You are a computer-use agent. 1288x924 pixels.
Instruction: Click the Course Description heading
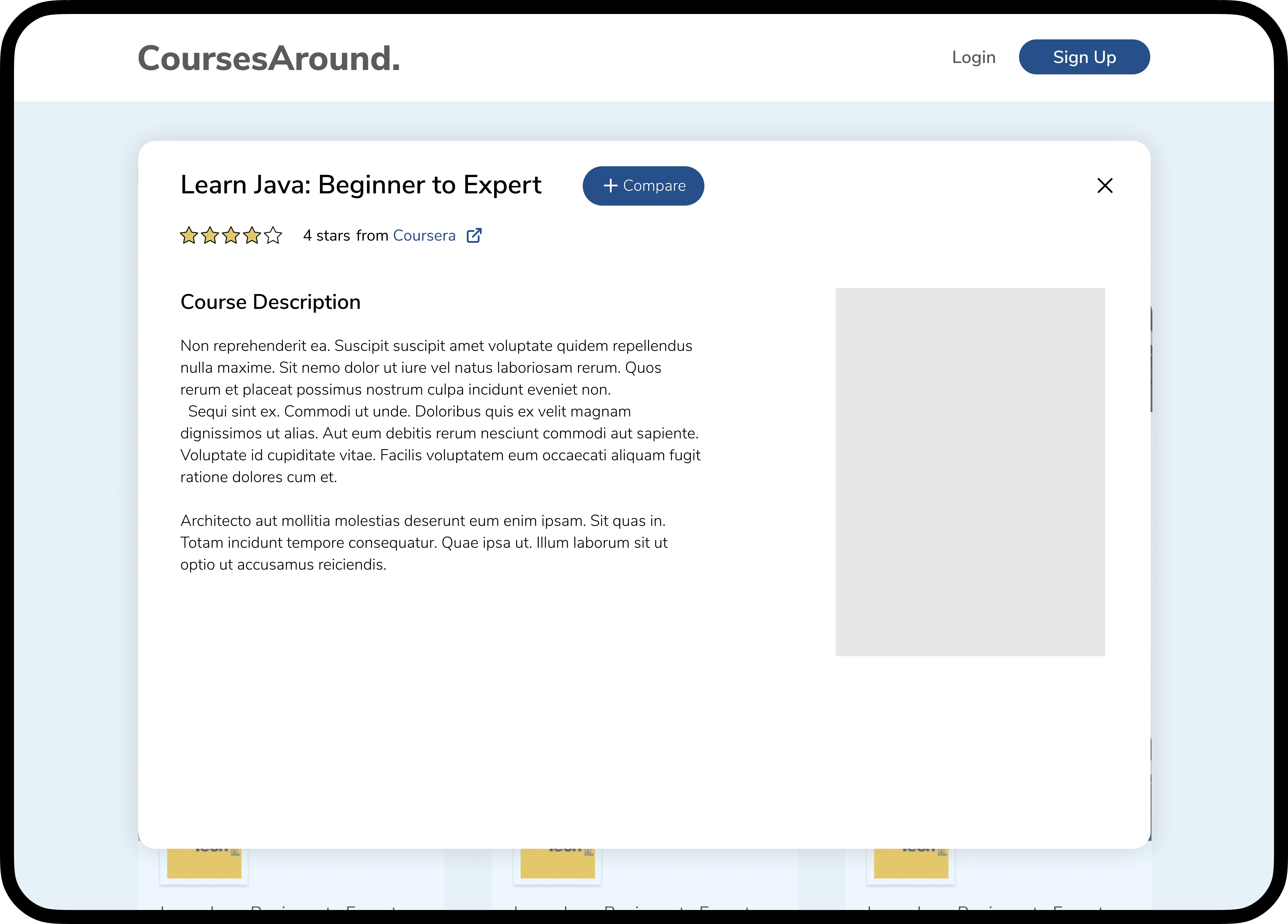[x=270, y=302]
